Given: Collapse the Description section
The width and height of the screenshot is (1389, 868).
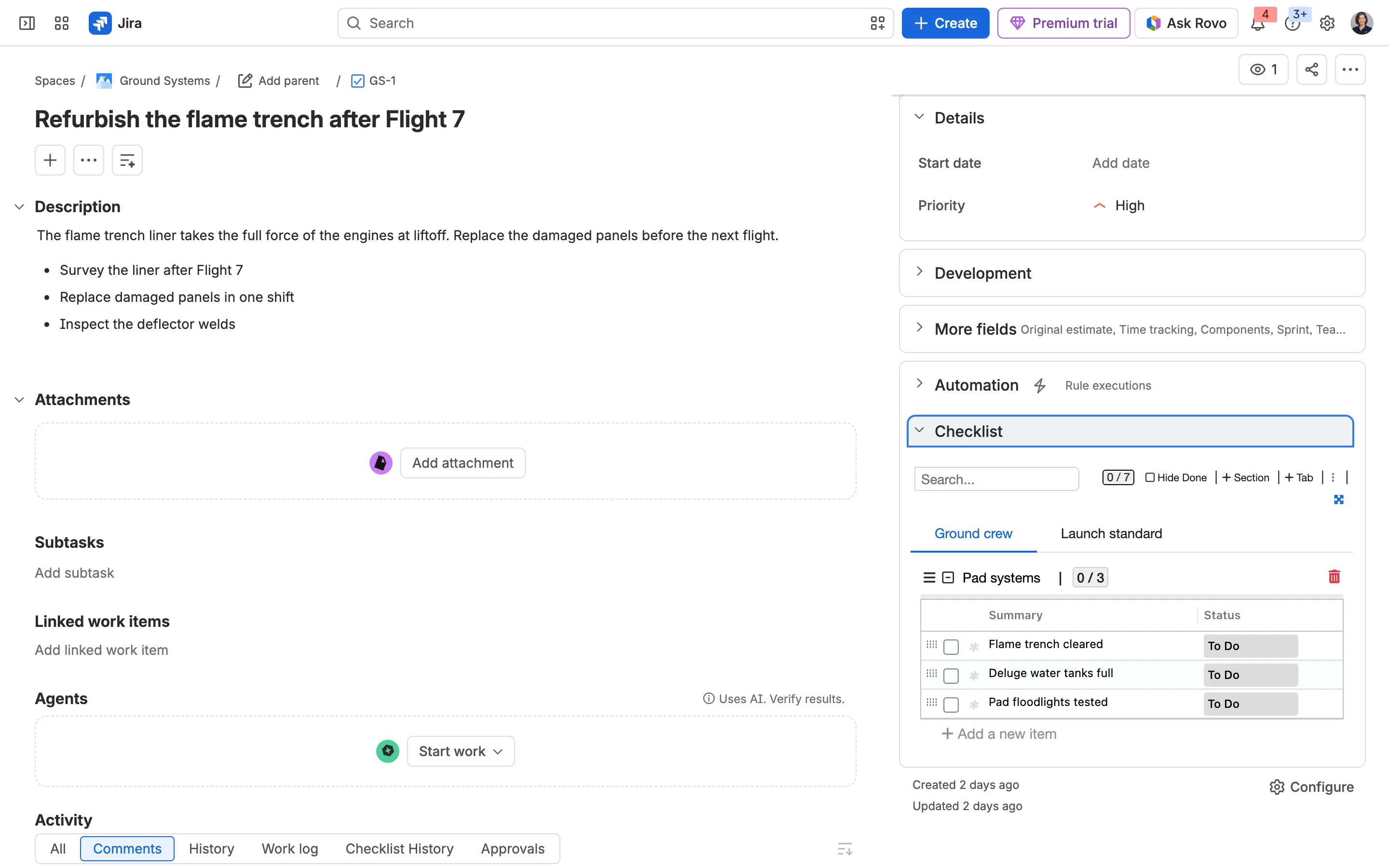Looking at the screenshot, I should 19,207.
